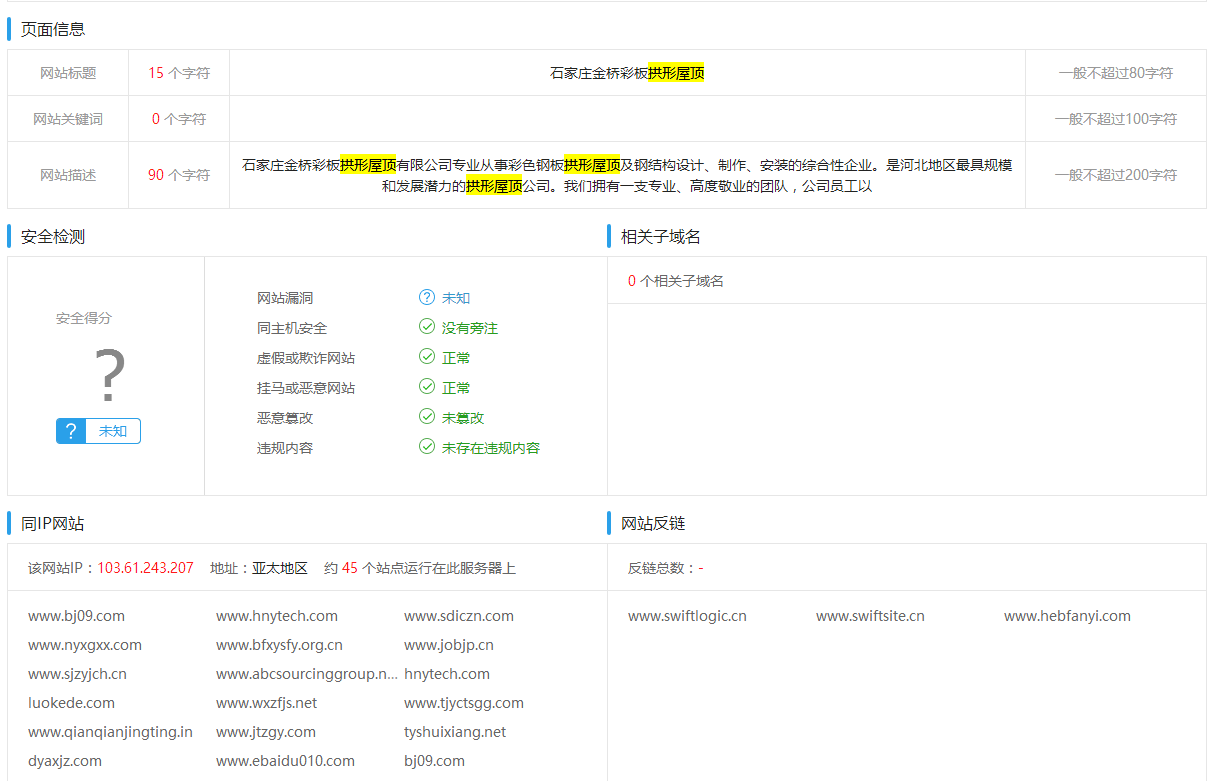Open www.hebfanyi.com backlink
This screenshot has width=1216, height=781.
click(1067, 616)
